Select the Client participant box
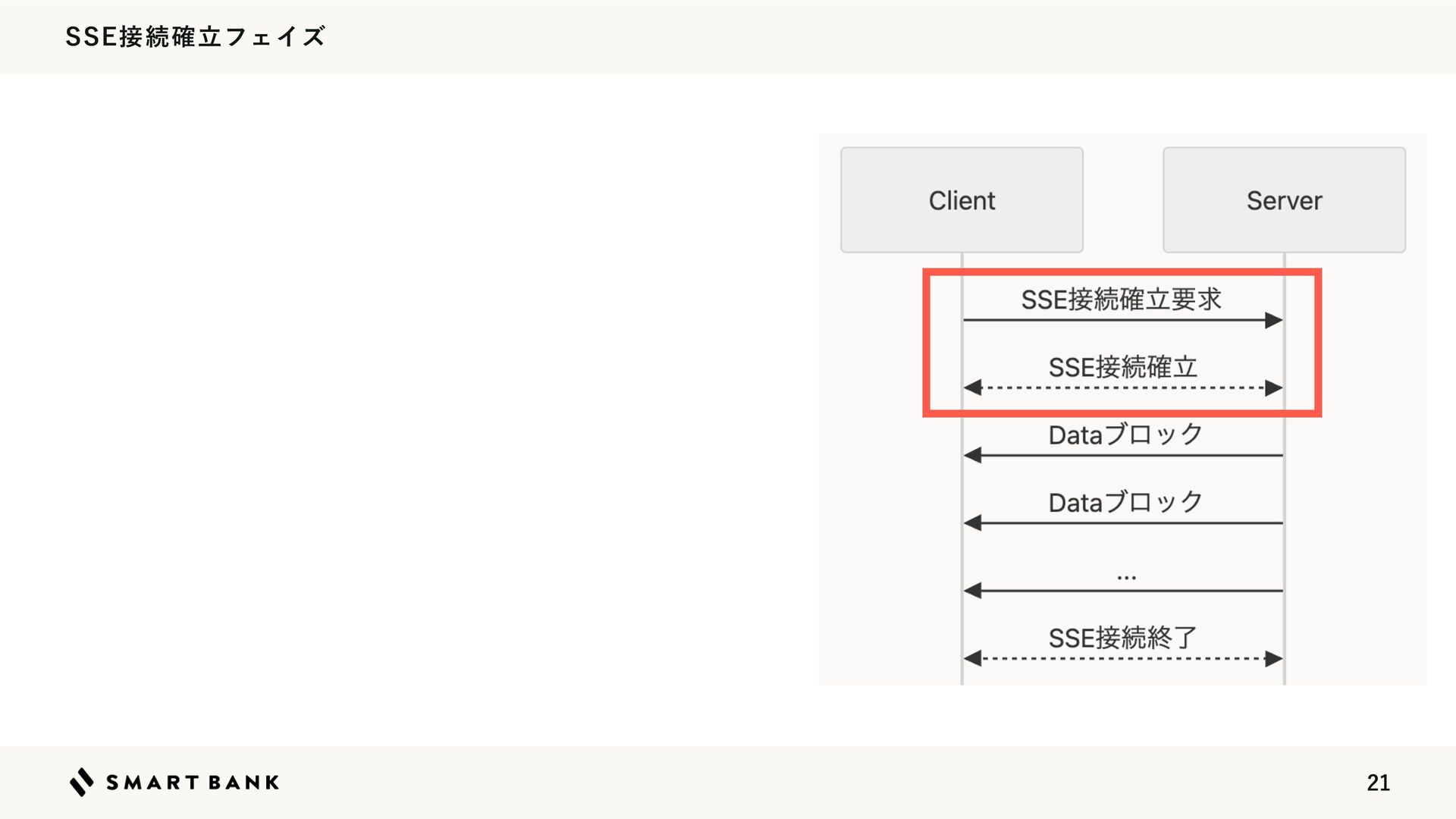Screen dimensions: 1456x819 (962, 200)
